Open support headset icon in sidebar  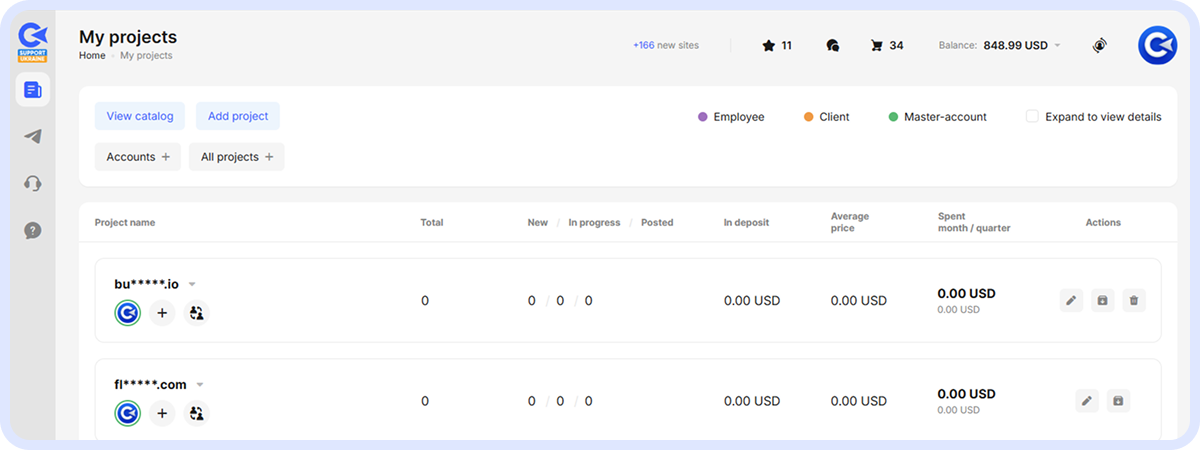(32, 184)
